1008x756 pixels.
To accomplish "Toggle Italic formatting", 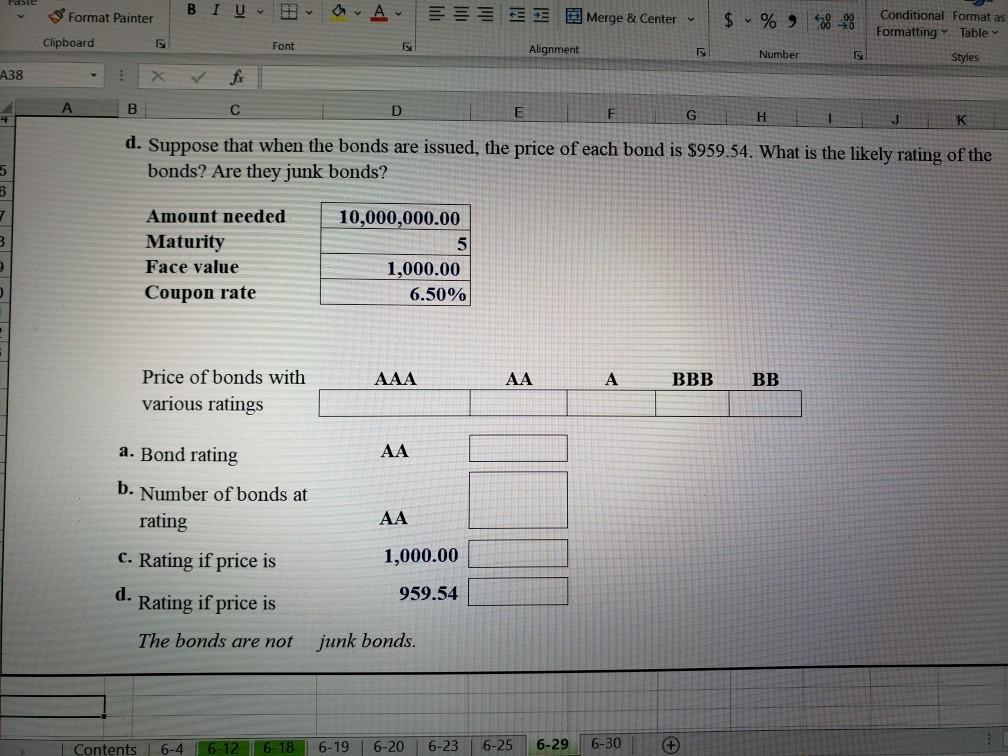I will 215,10.
